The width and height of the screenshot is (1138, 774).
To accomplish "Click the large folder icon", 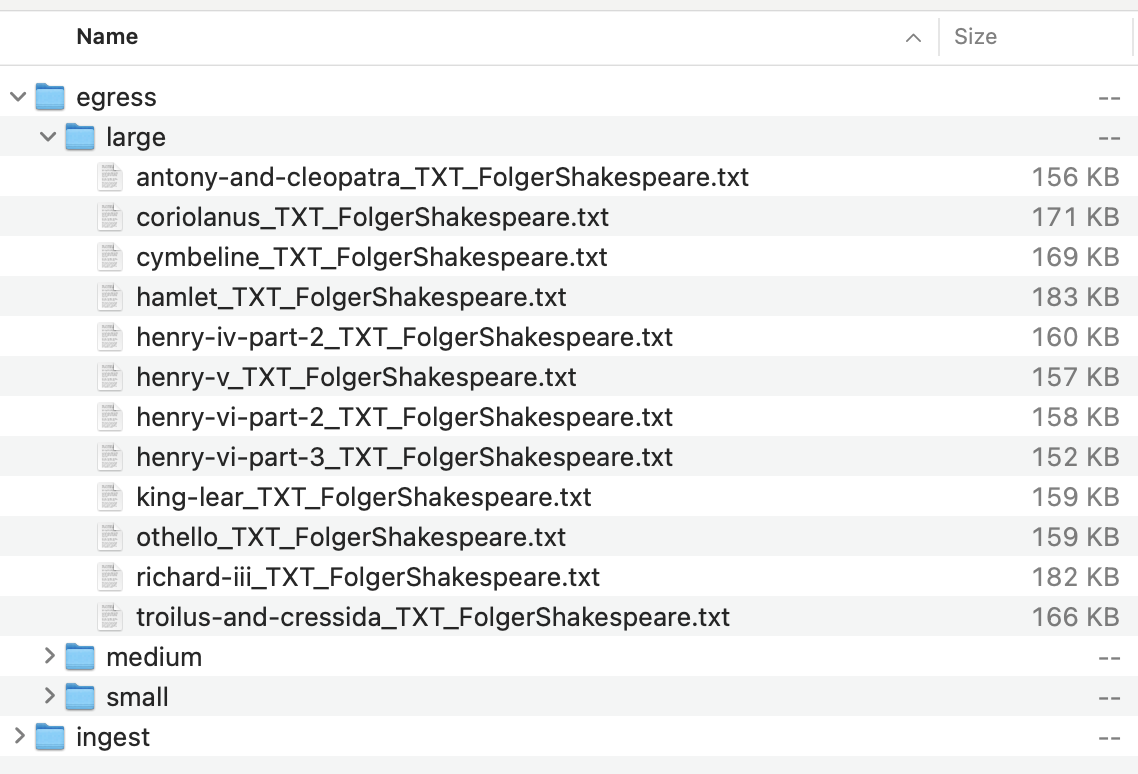I will (80, 137).
